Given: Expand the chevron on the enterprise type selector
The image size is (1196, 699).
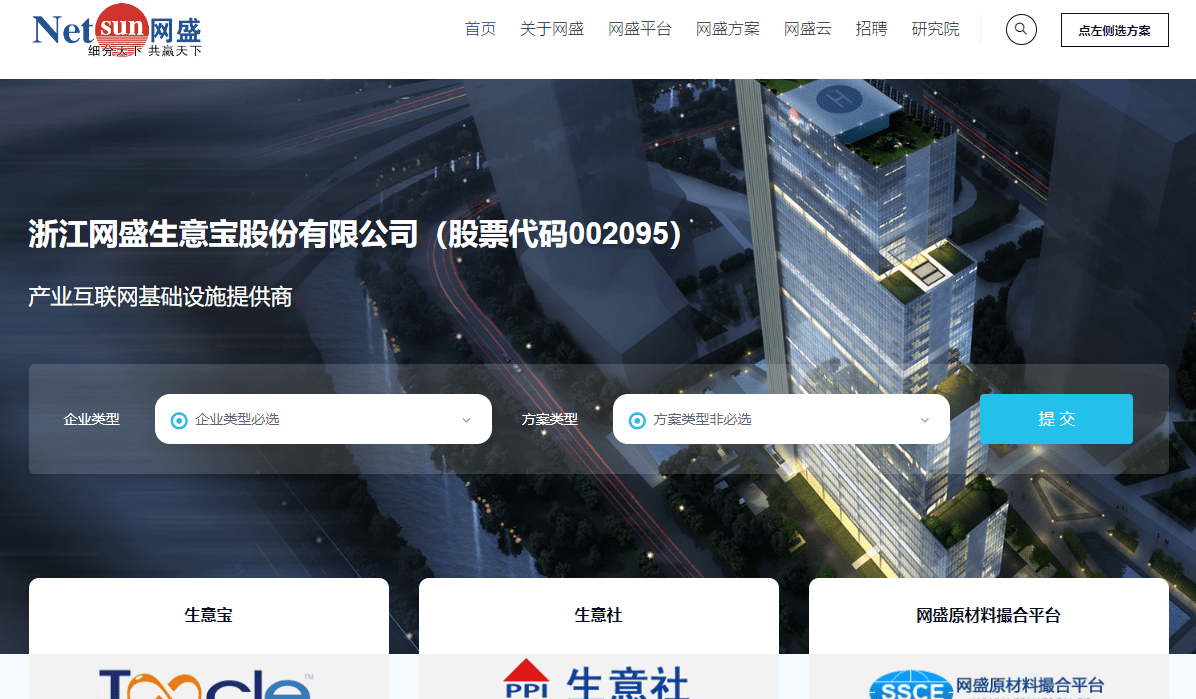Looking at the screenshot, I should click(466, 419).
